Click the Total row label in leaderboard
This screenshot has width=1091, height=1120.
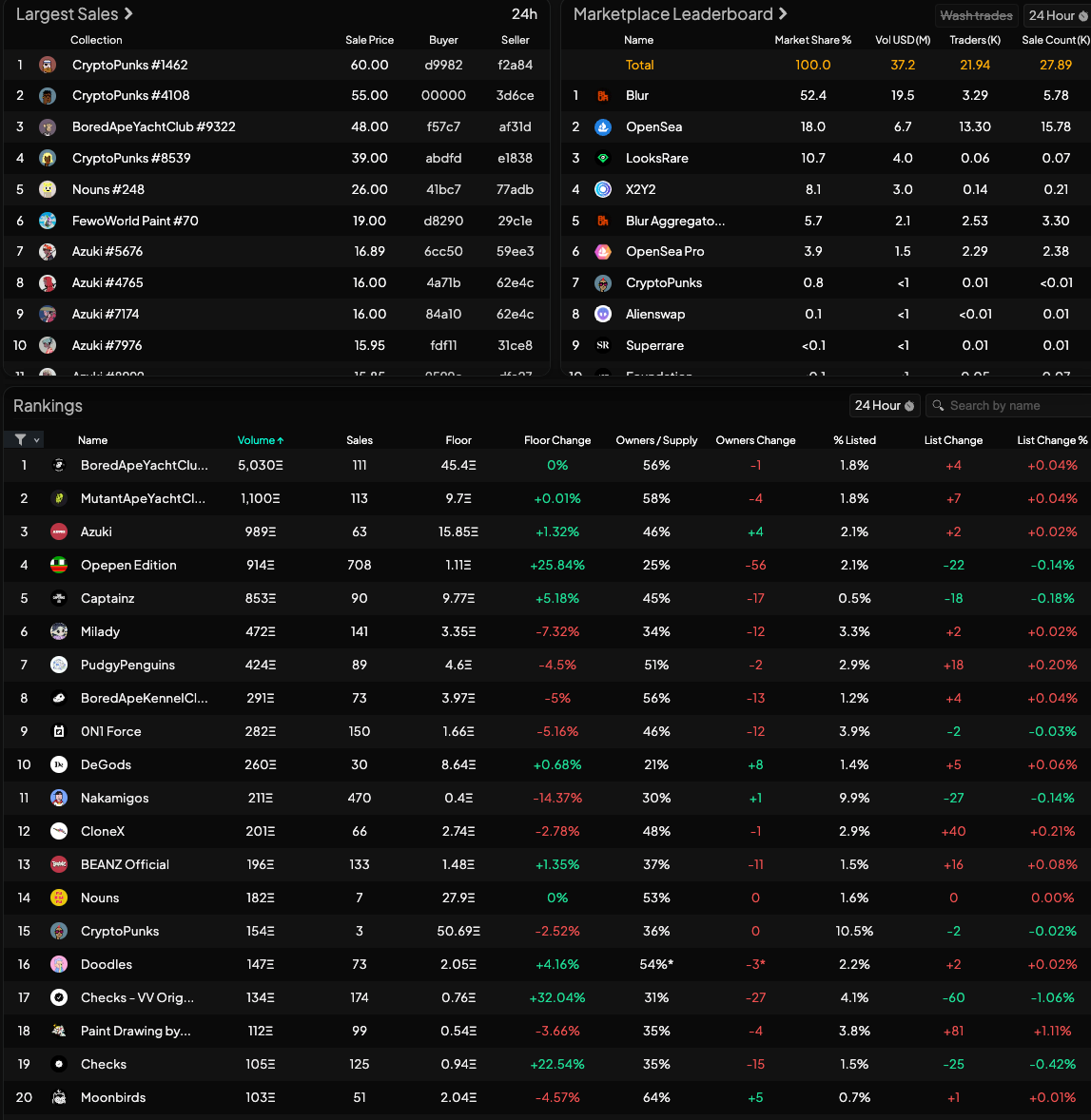tap(639, 65)
